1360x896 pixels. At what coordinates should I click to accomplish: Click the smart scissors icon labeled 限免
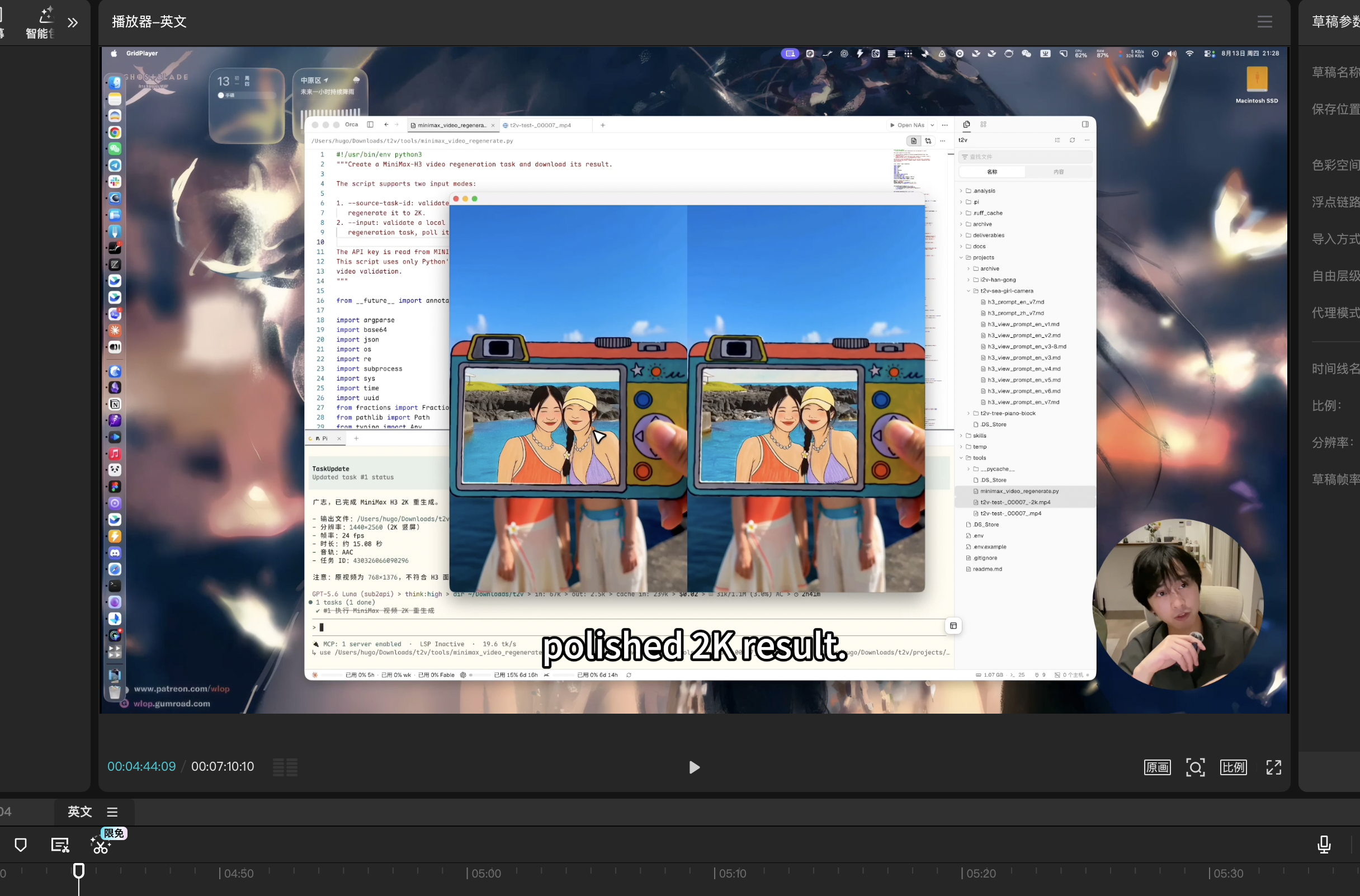point(101,846)
